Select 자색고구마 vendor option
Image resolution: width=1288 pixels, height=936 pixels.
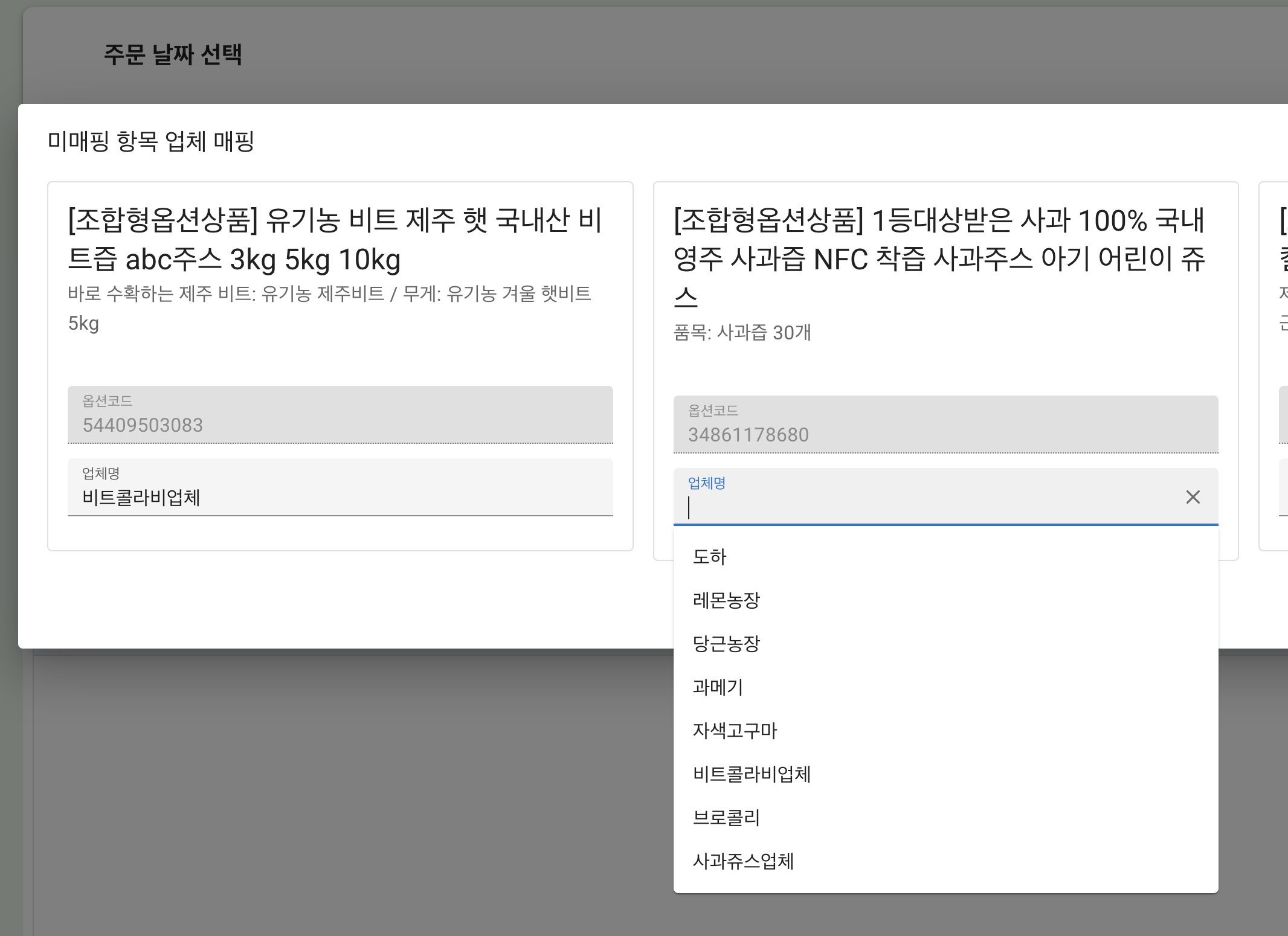[x=735, y=731]
